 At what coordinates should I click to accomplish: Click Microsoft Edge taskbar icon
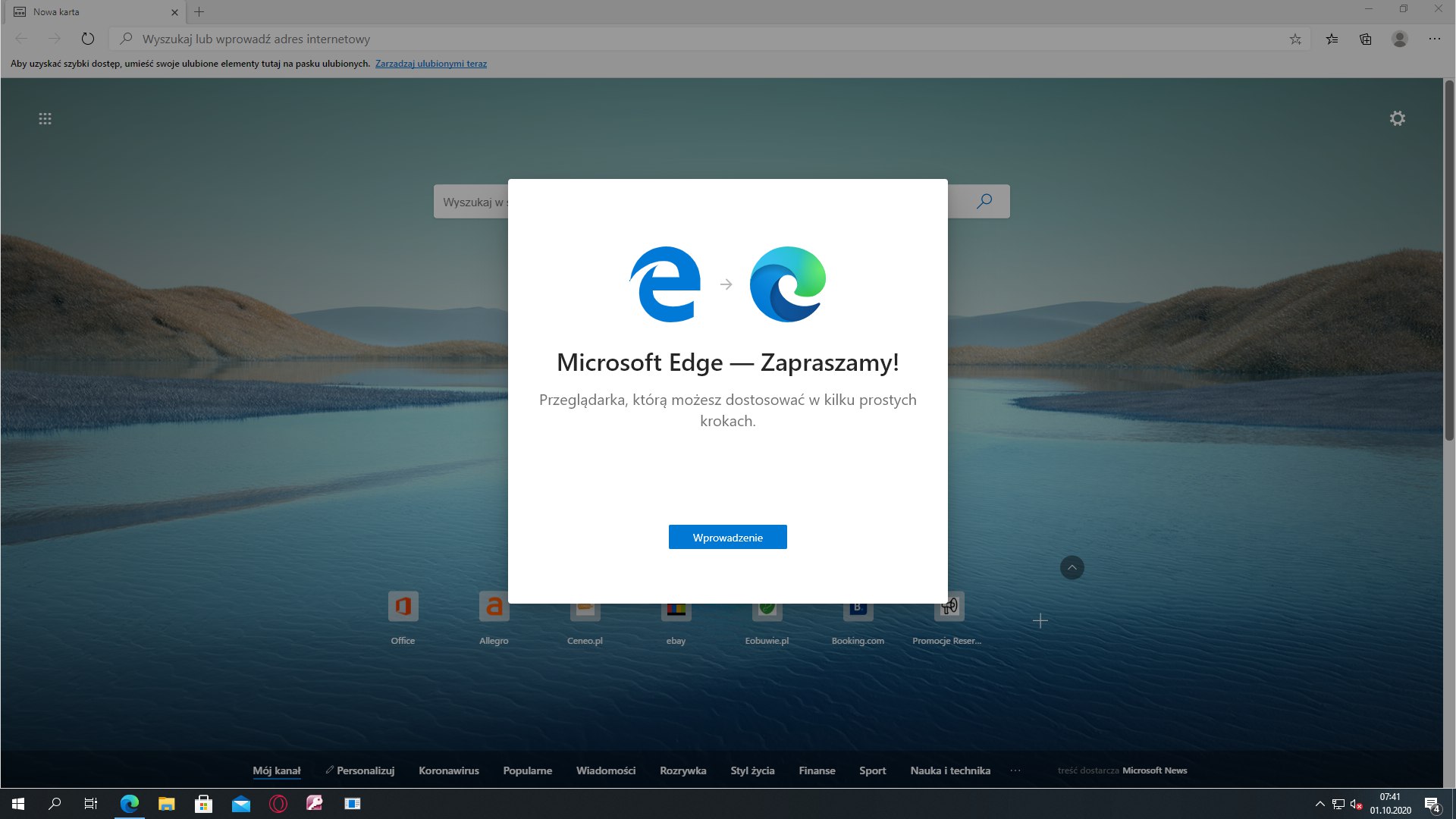click(130, 804)
